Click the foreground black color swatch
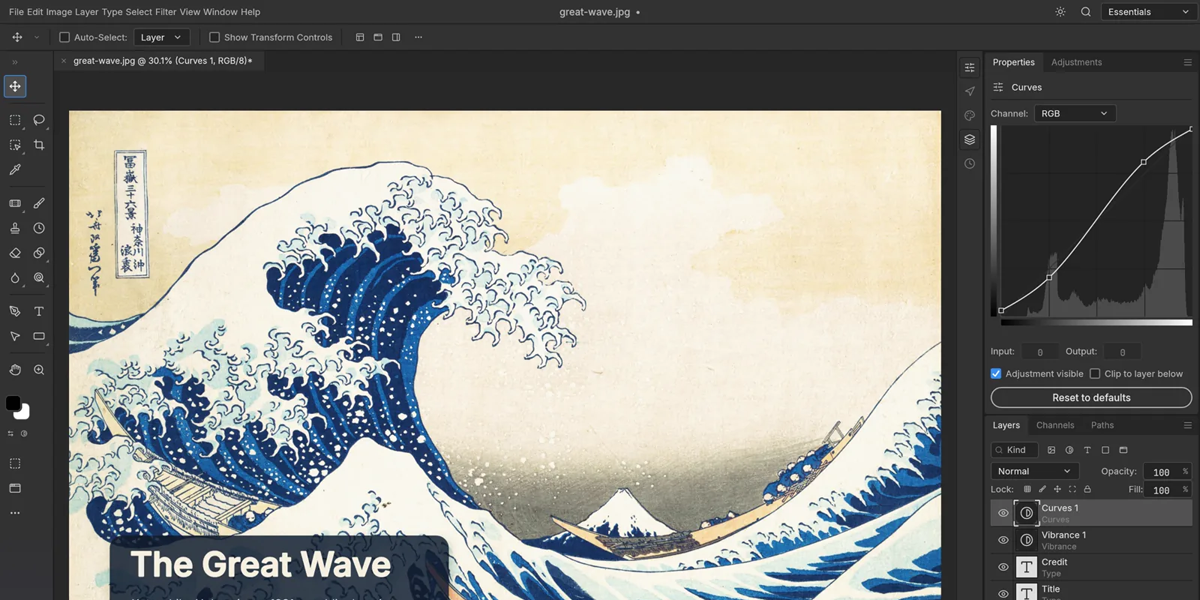1200x600 pixels. click(12, 403)
